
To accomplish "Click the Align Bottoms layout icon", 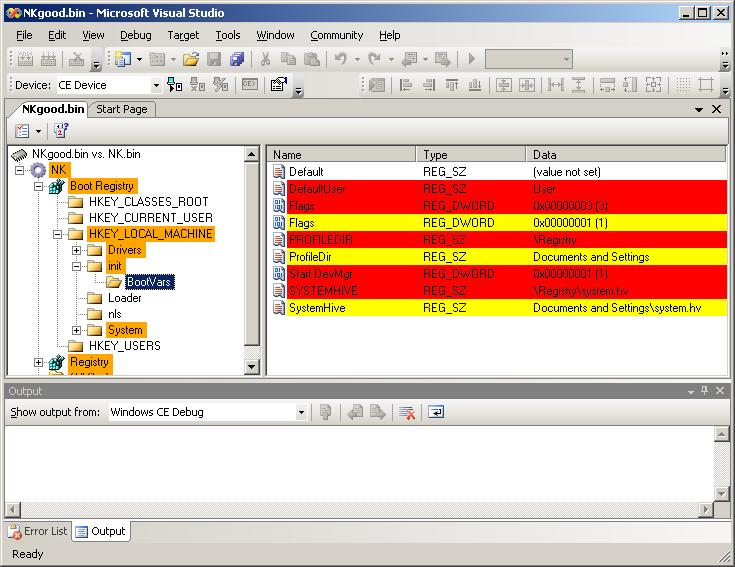I will click(x=475, y=85).
